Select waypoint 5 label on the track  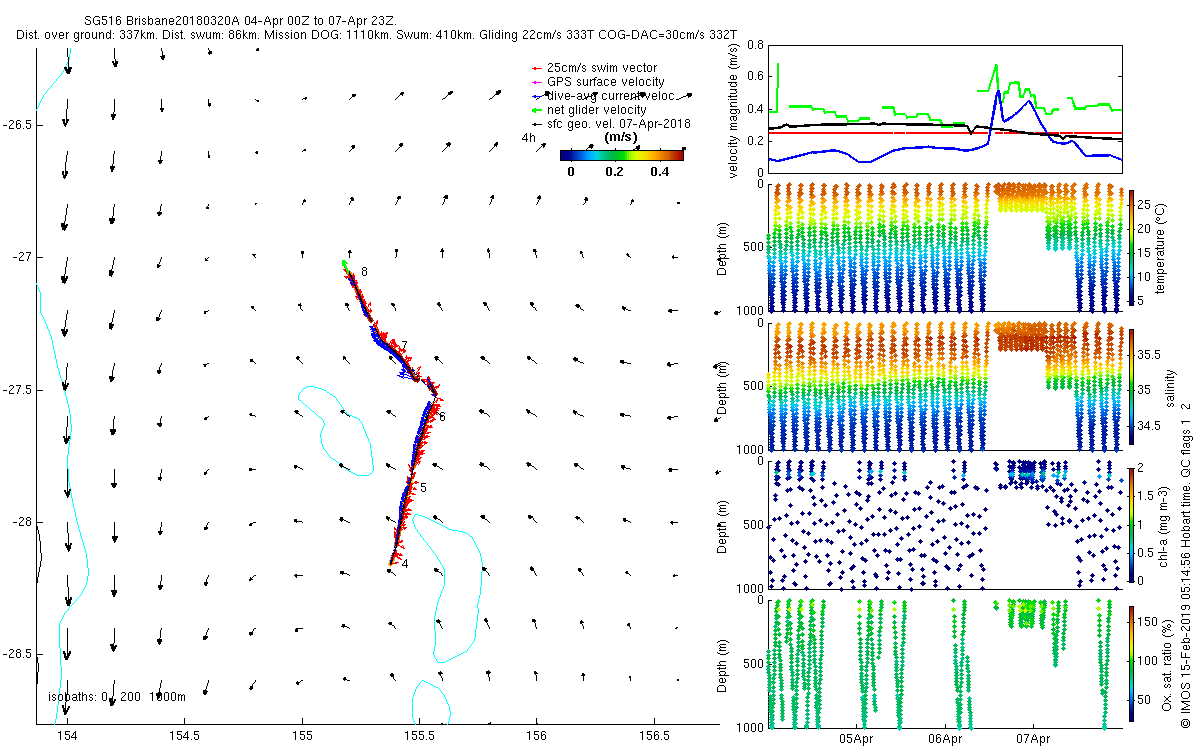(x=423, y=488)
